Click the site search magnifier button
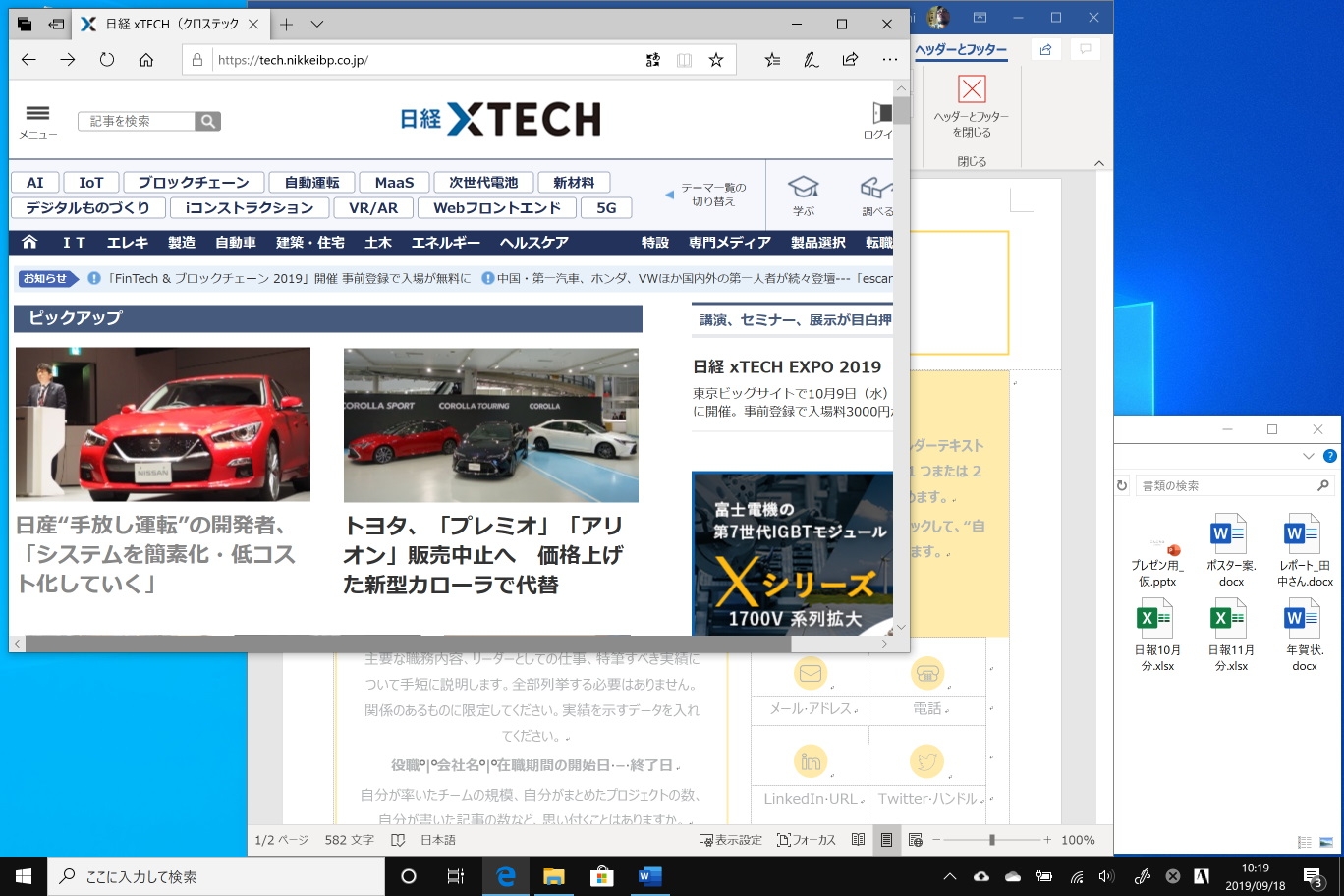 tap(207, 121)
